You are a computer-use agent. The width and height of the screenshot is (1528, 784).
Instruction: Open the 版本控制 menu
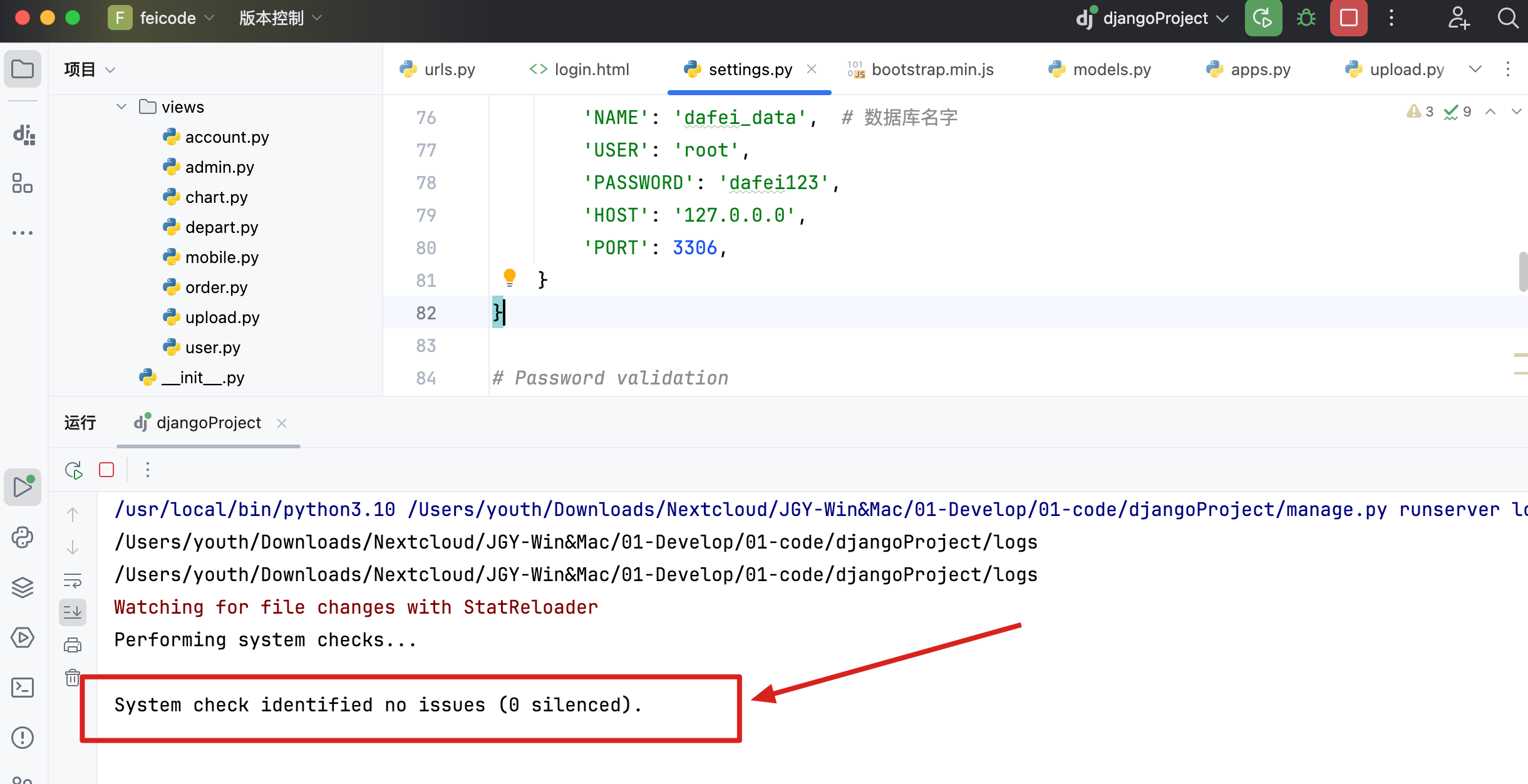pyautogui.click(x=271, y=18)
